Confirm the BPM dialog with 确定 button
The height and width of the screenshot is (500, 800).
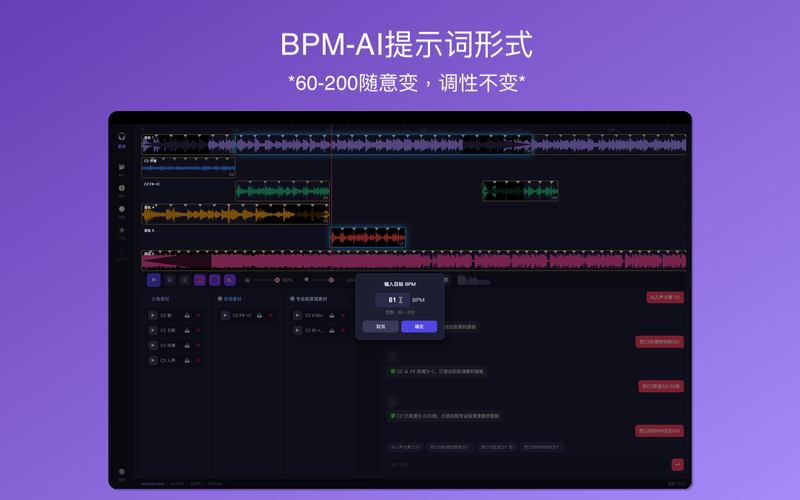tap(419, 327)
